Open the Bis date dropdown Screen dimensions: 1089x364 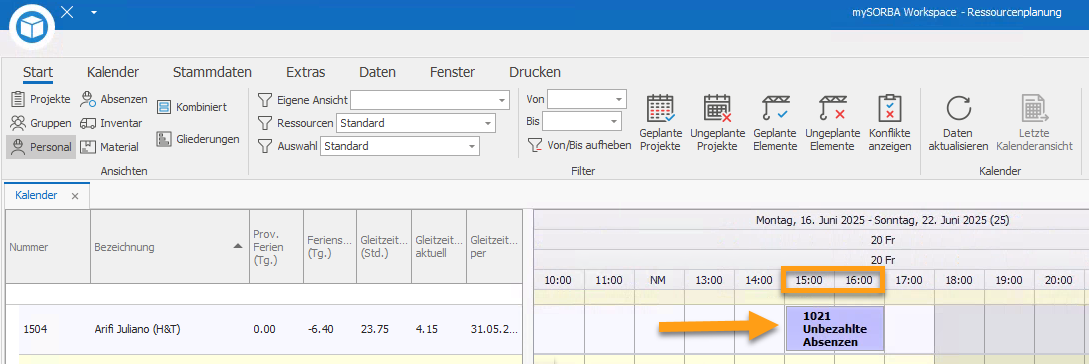[614, 122]
